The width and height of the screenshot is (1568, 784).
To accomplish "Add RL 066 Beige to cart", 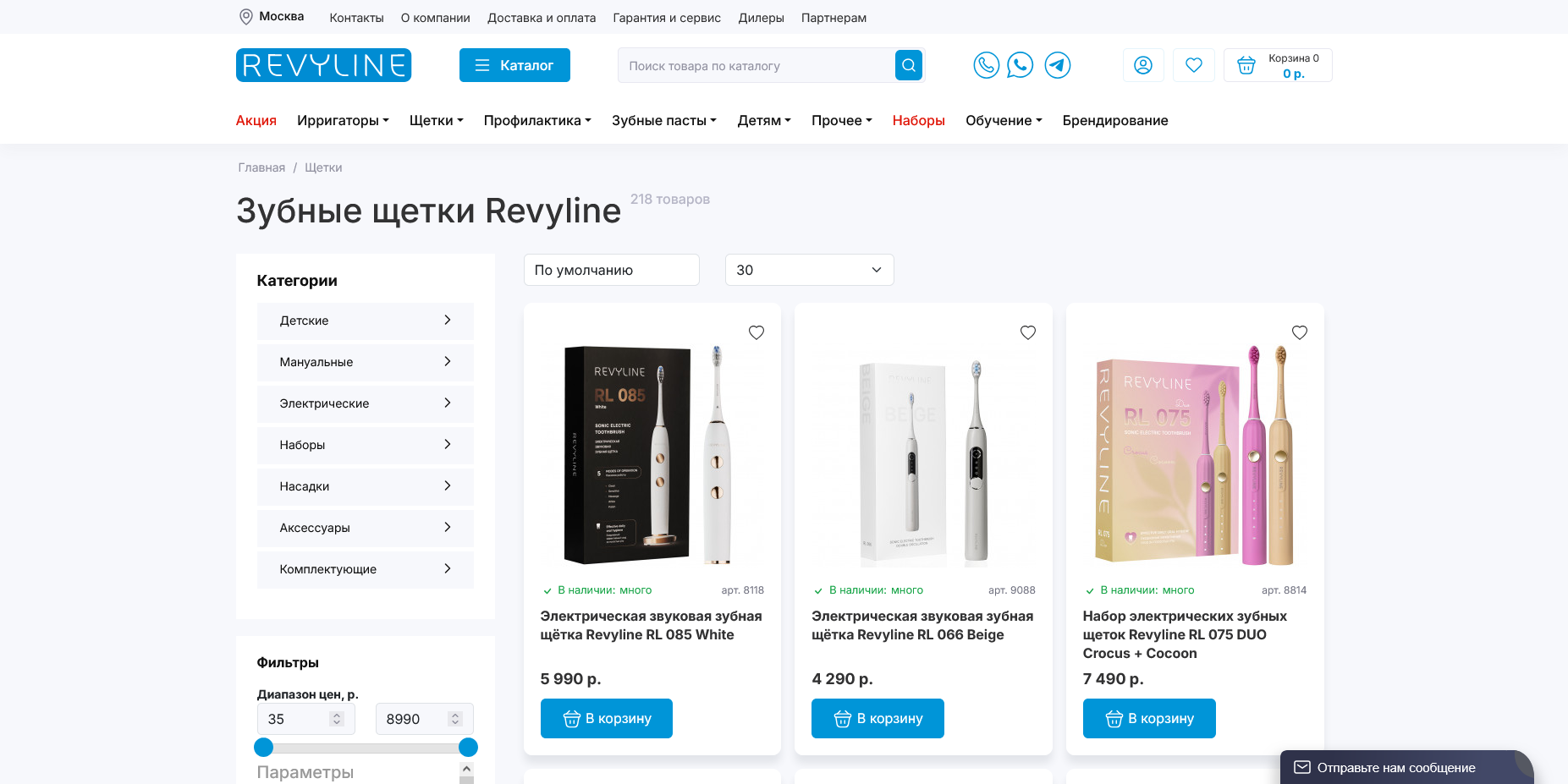I will click(878, 718).
